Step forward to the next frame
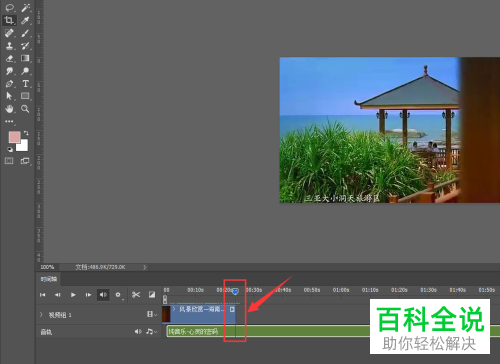The width and height of the screenshot is (500, 364). coord(88,295)
